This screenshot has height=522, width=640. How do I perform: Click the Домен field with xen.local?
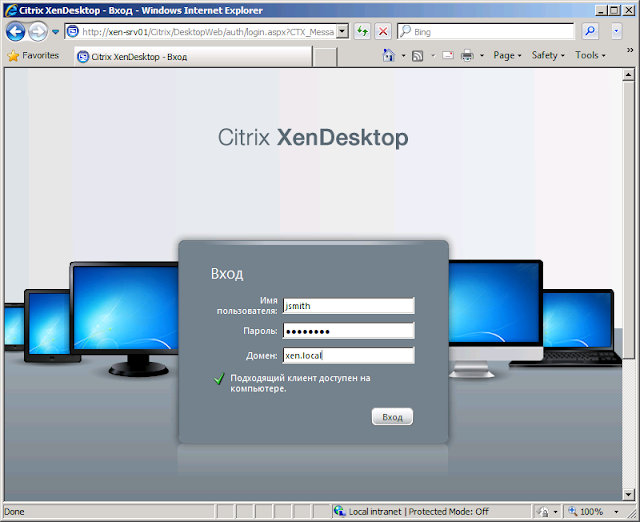[349, 355]
